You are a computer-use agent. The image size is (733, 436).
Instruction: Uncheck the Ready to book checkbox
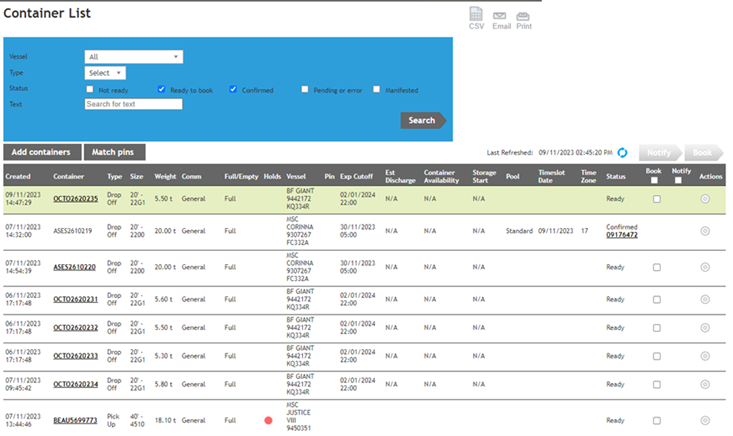tap(161, 89)
